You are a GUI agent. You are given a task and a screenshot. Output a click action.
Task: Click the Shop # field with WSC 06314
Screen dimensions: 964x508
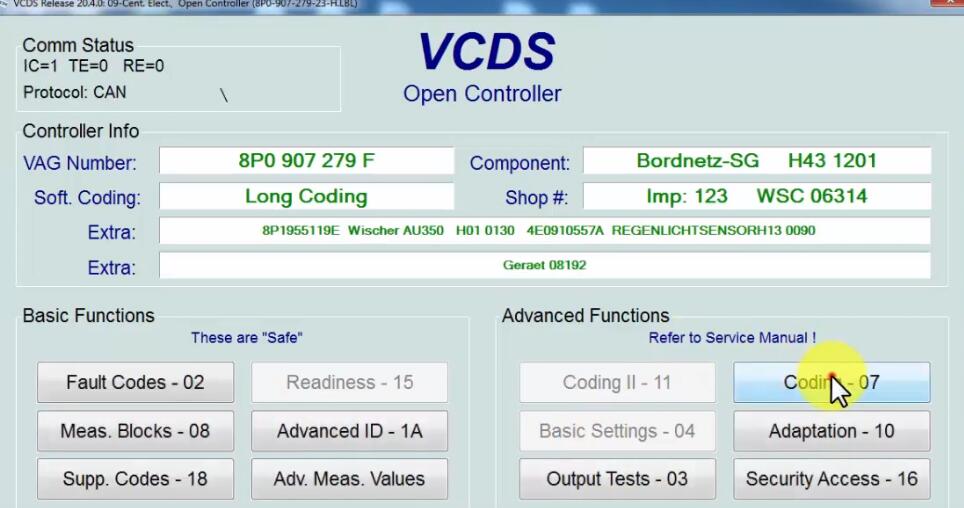pyautogui.click(x=757, y=196)
